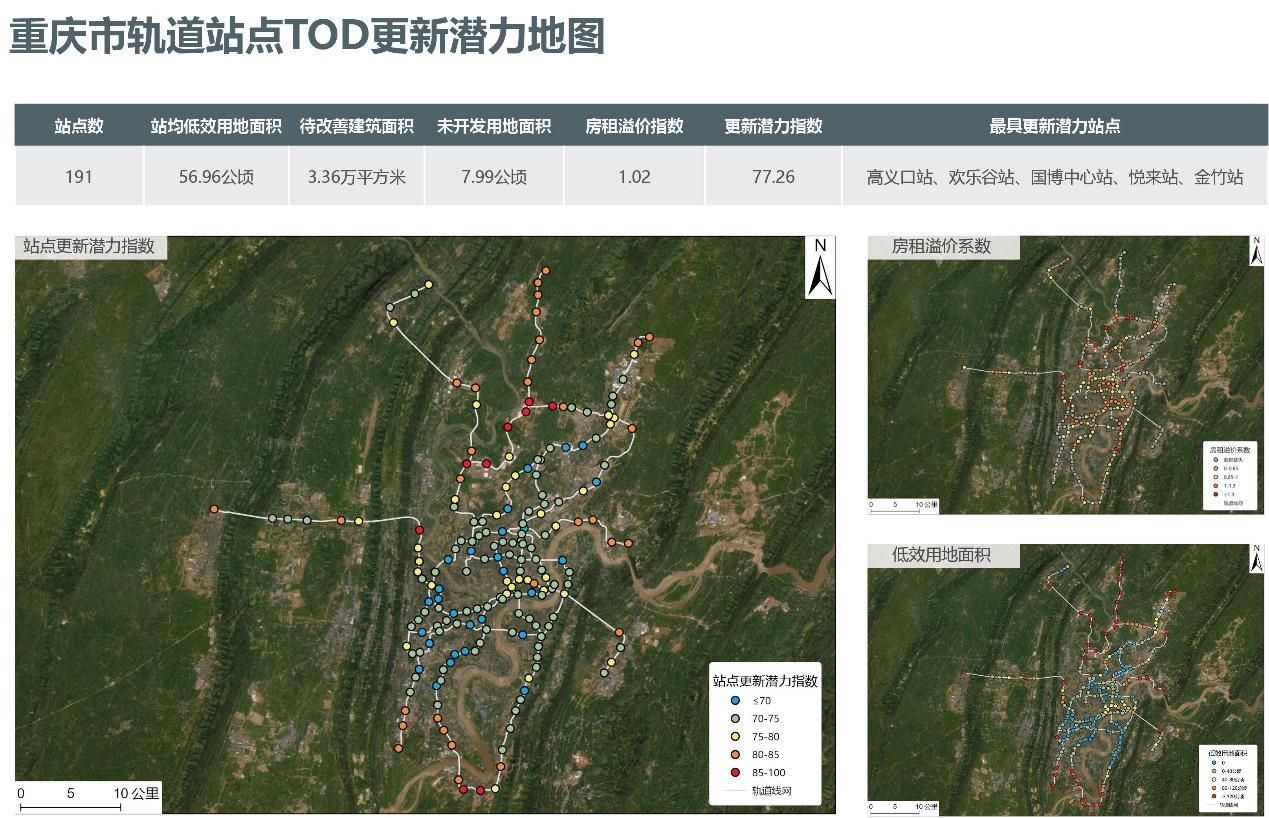The image size is (1269, 818).
Task: Select the 7.99公顷 value cell
Action: [x=494, y=177]
